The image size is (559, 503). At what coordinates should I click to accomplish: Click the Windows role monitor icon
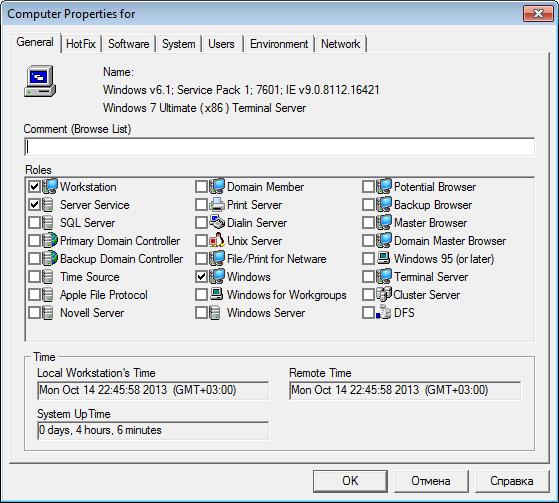217,277
